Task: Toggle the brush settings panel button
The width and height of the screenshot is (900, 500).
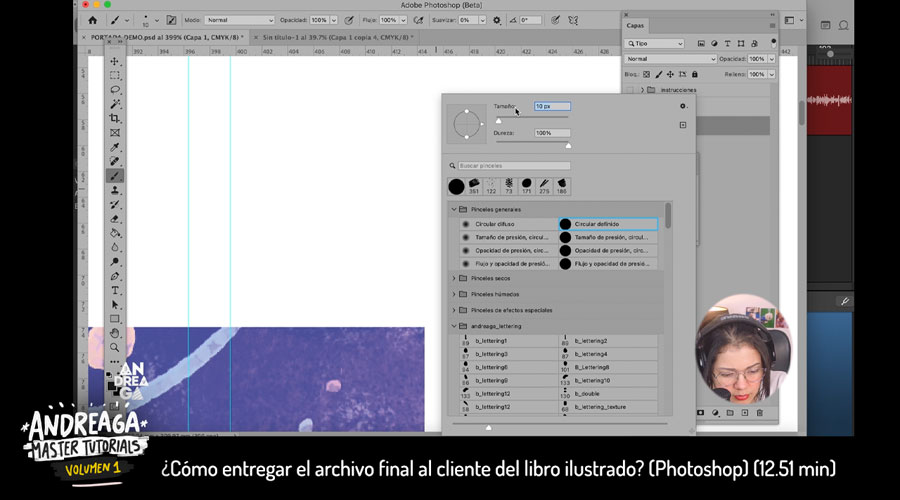Action: tap(171, 19)
